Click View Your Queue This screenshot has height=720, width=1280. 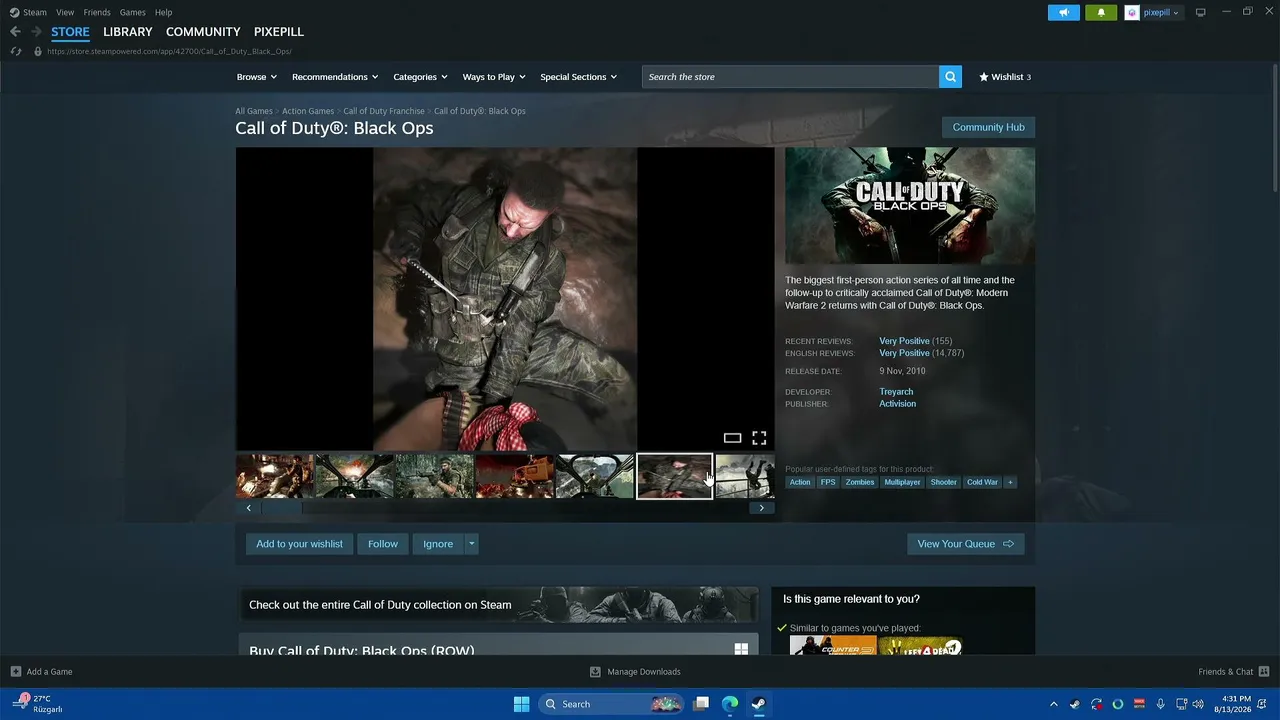point(965,544)
